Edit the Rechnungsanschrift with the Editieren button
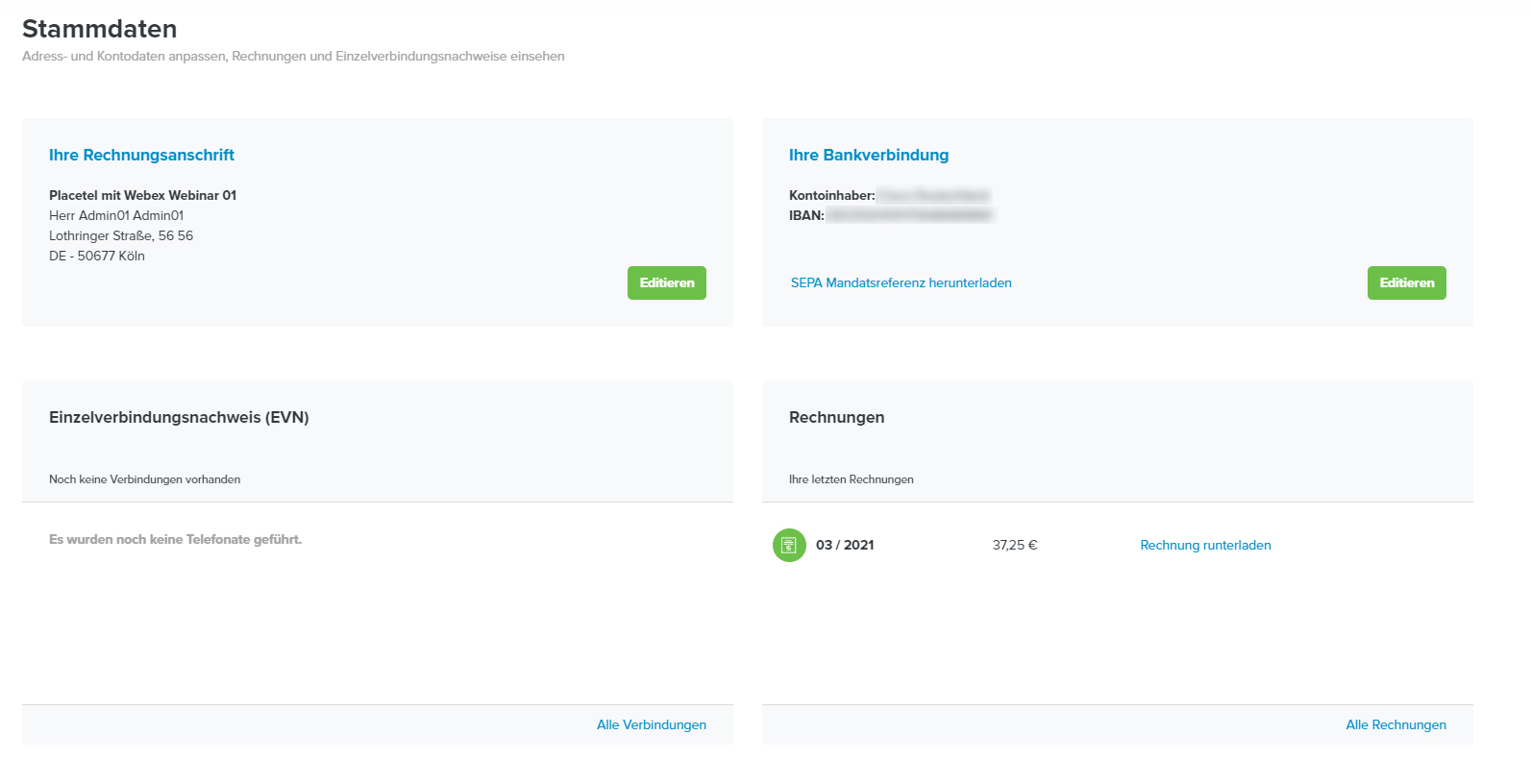The height and width of the screenshot is (784, 1531). tap(667, 282)
